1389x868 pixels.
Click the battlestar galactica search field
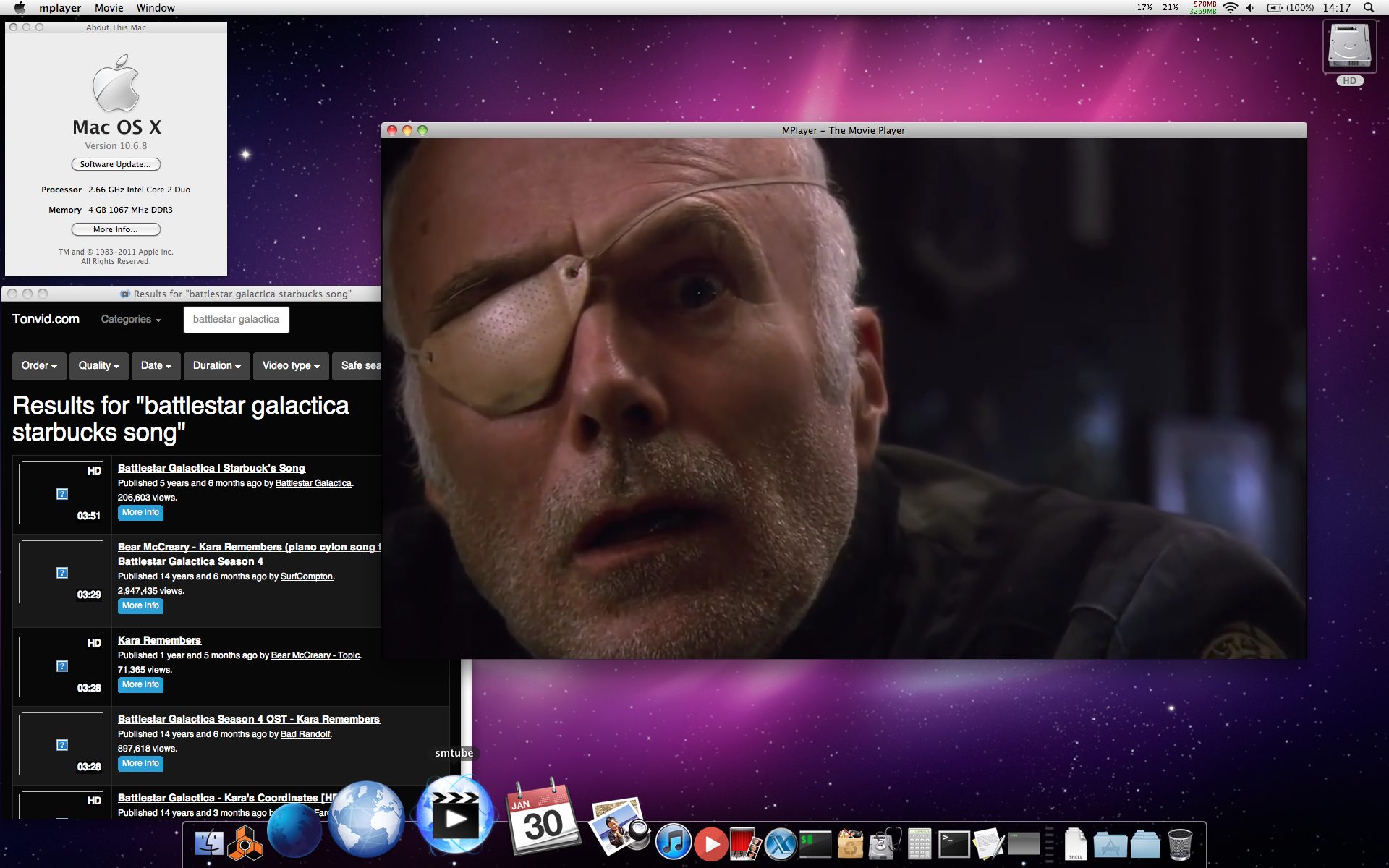(x=236, y=320)
